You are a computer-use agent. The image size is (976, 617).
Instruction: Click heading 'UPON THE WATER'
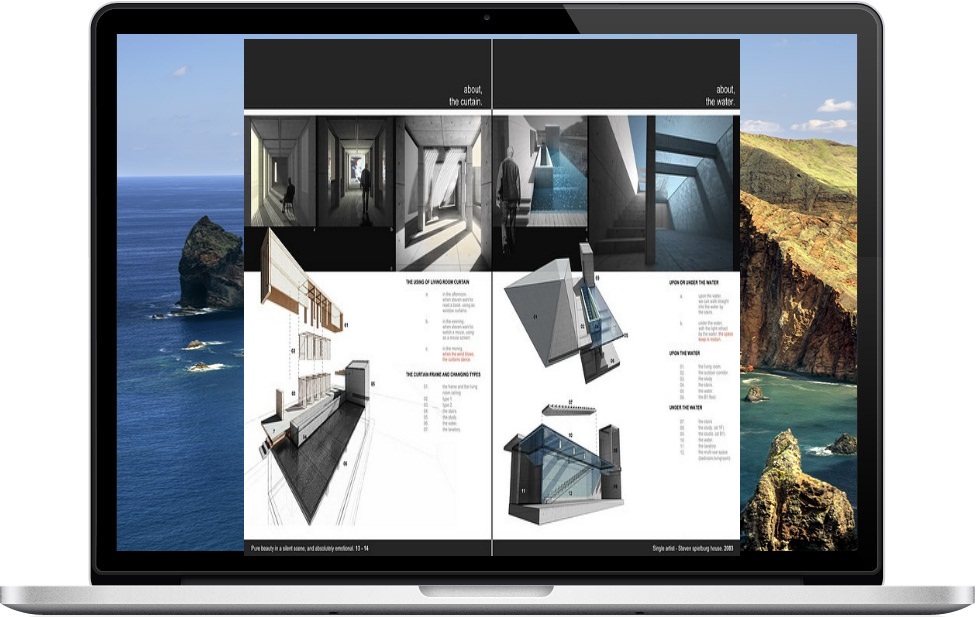click(685, 353)
